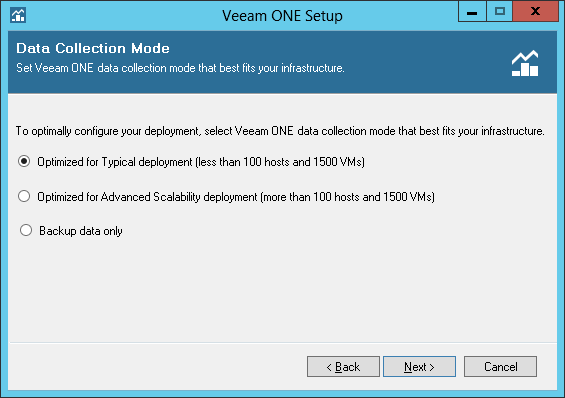Viewport: 565px width, 398px height.
Task: Go back using the Back button
Action: click(x=343, y=367)
